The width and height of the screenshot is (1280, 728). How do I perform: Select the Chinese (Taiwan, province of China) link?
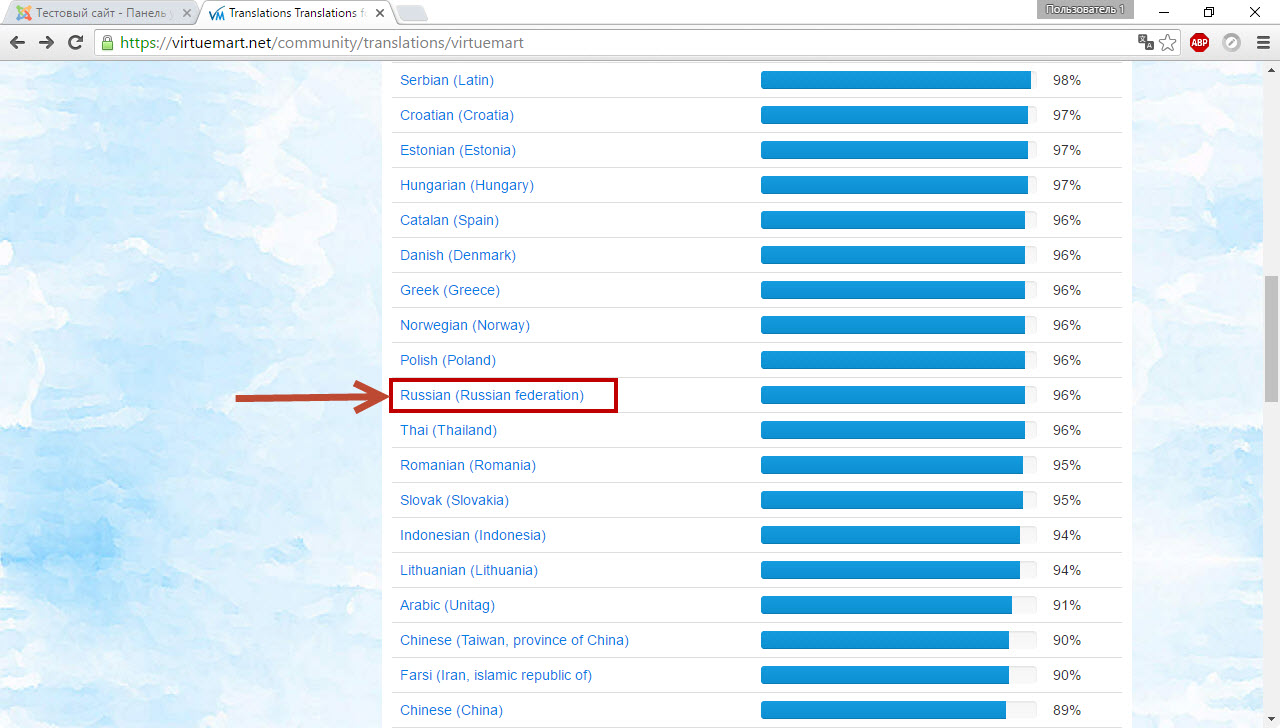(x=514, y=640)
